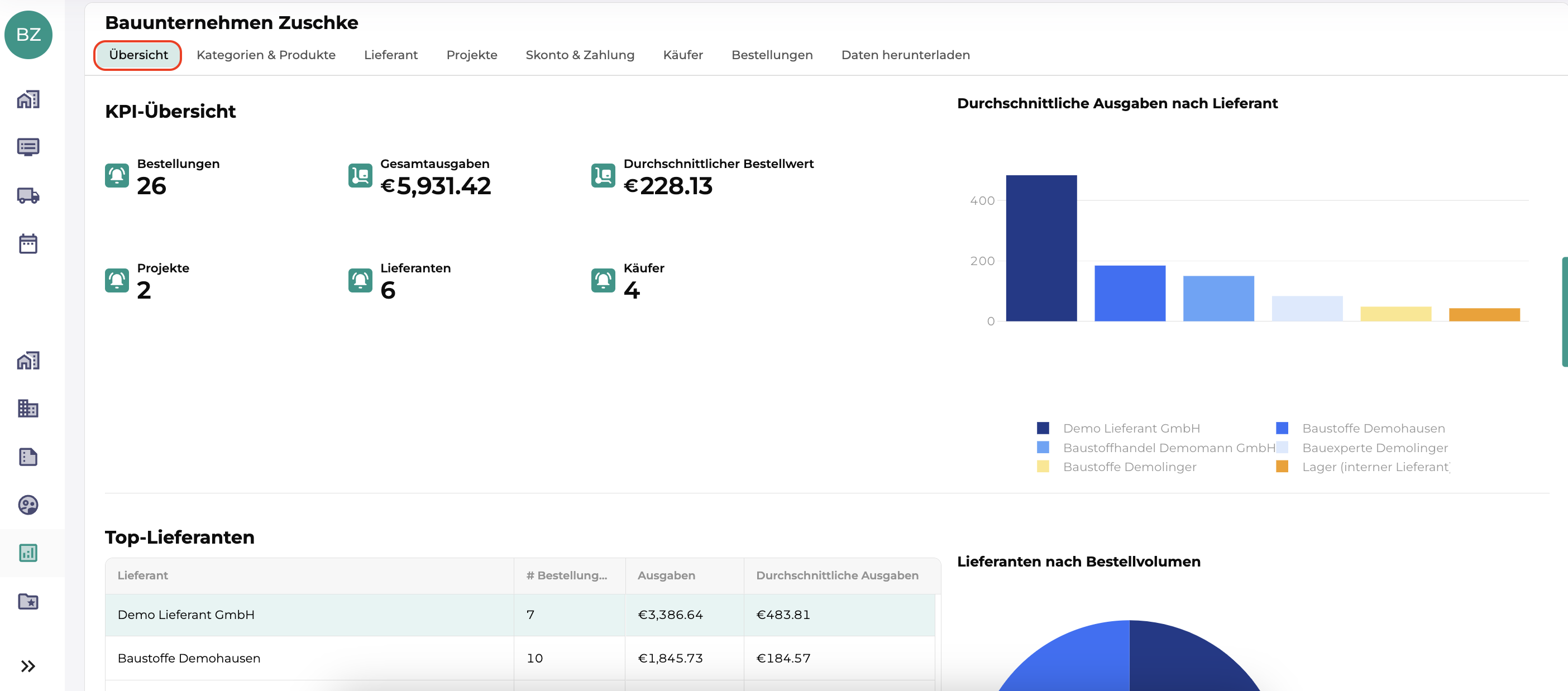Switch to Kategorien & Produkte tab

coord(266,55)
